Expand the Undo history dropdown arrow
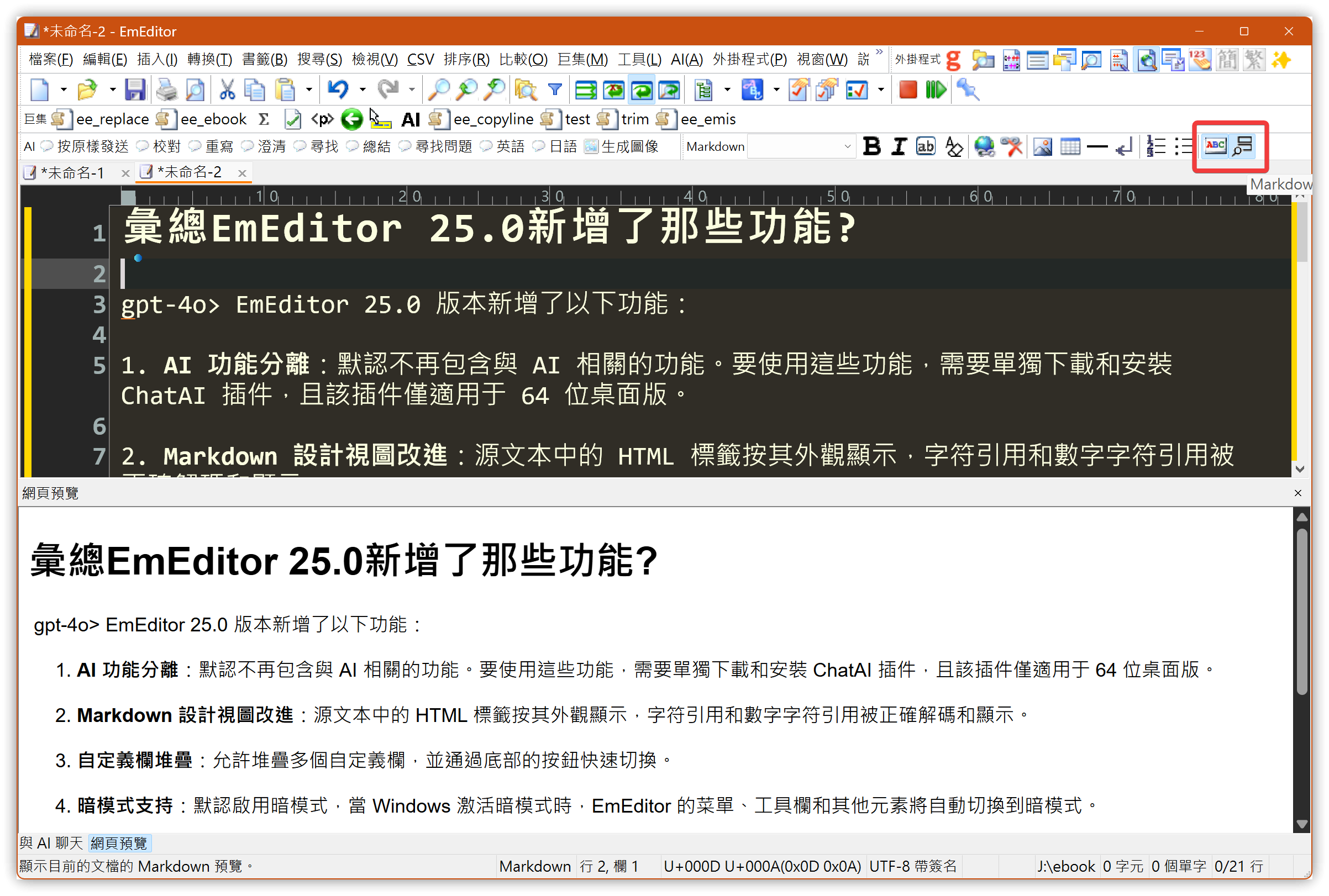This screenshot has height=896, width=1329. click(363, 89)
